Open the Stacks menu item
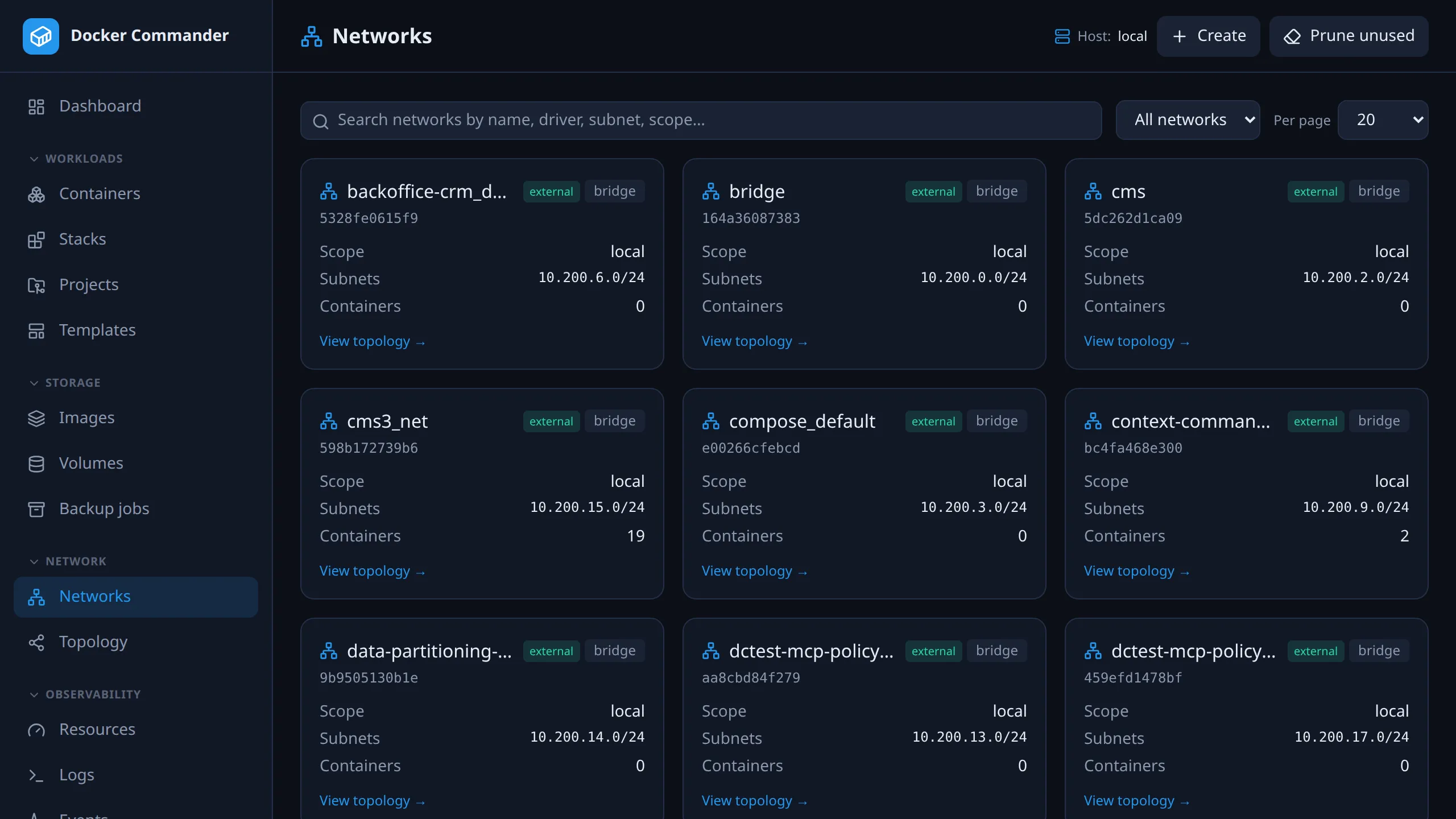 click(135, 239)
